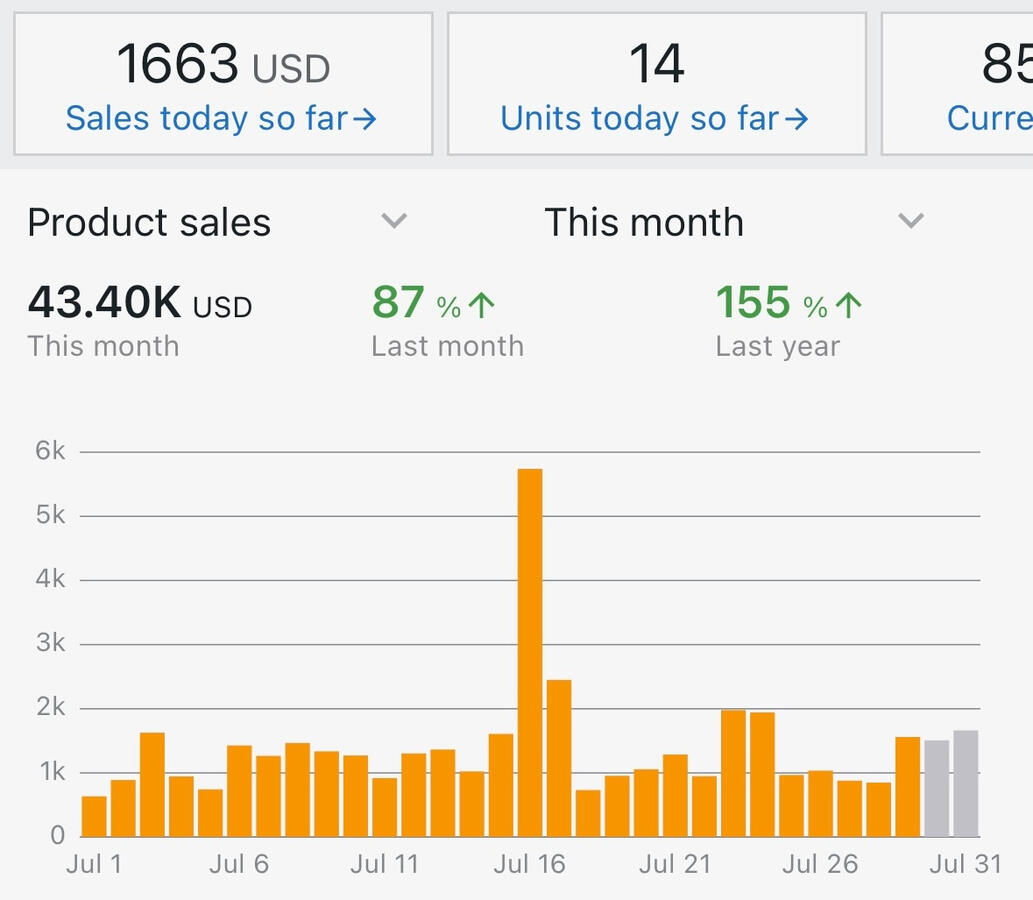Click the Jul 16 x-axis date label

point(529,864)
